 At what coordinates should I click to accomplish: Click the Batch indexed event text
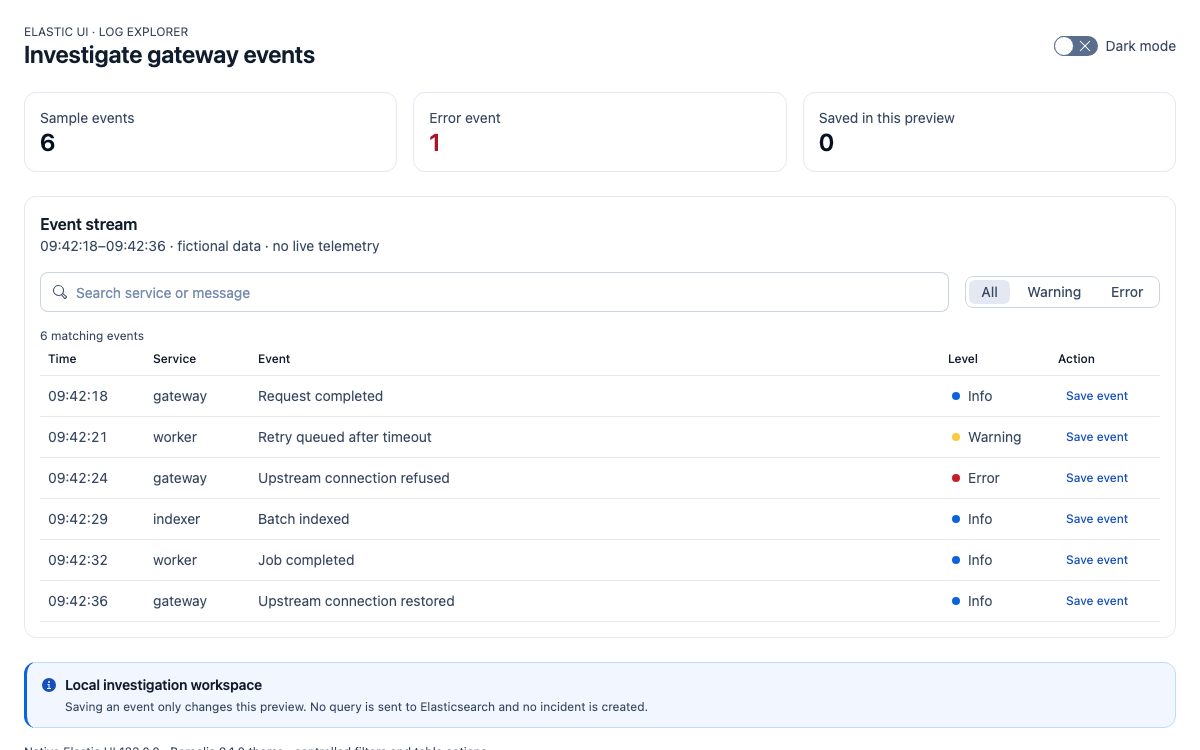[304, 519]
